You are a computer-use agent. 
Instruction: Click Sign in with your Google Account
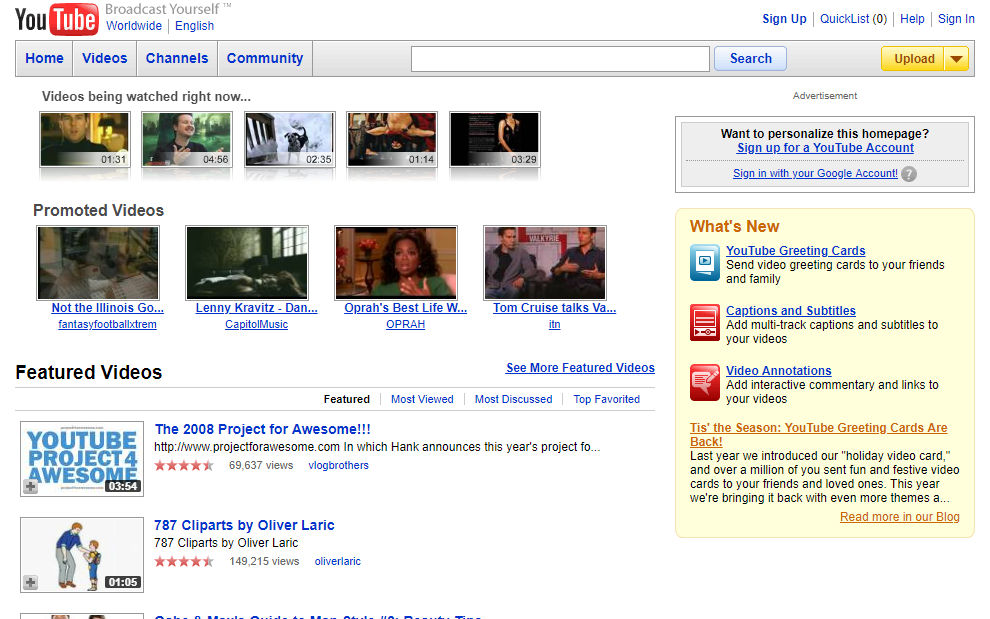pyautogui.click(x=815, y=174)
